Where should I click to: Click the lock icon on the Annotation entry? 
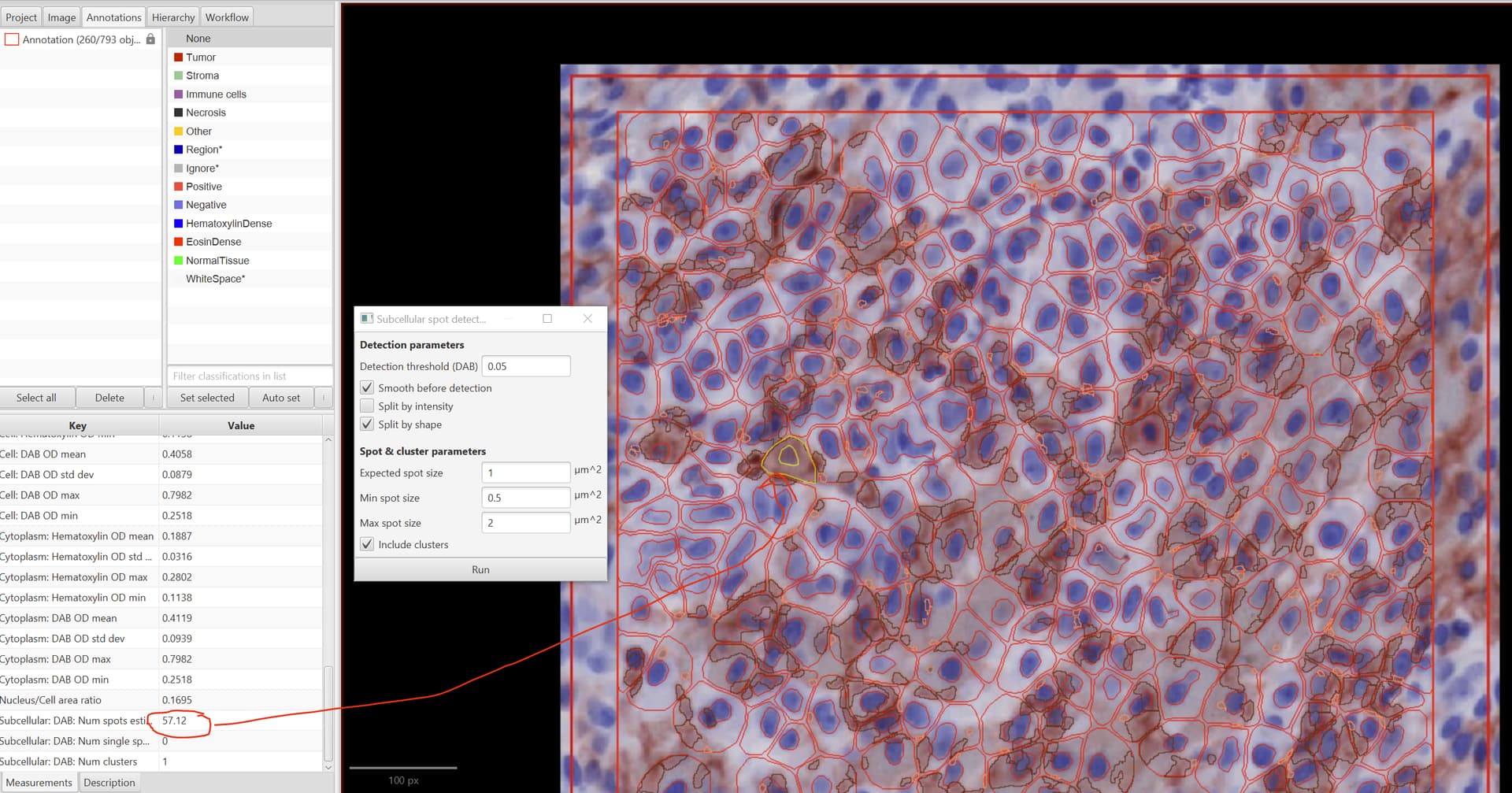pos(150,39)
